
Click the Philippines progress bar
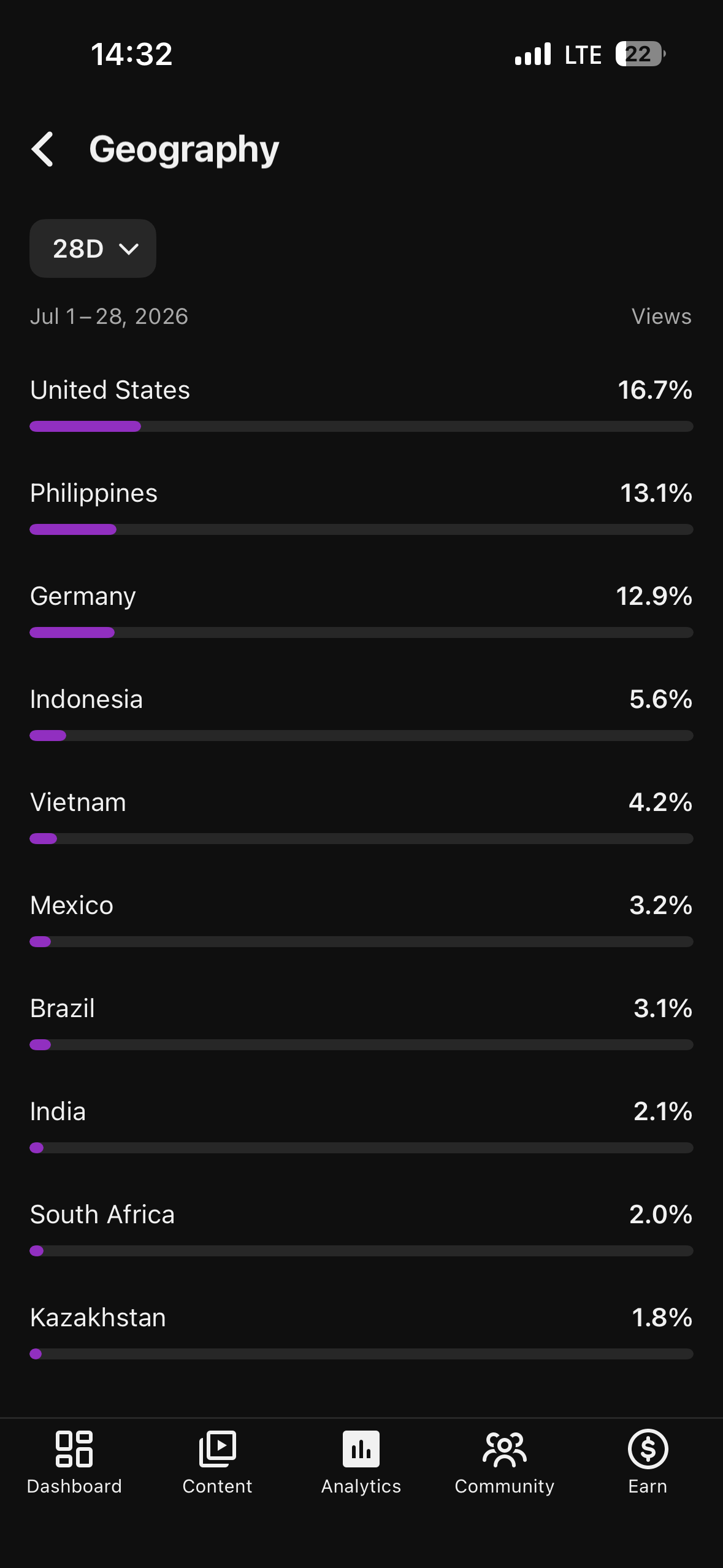pos(361,529)
